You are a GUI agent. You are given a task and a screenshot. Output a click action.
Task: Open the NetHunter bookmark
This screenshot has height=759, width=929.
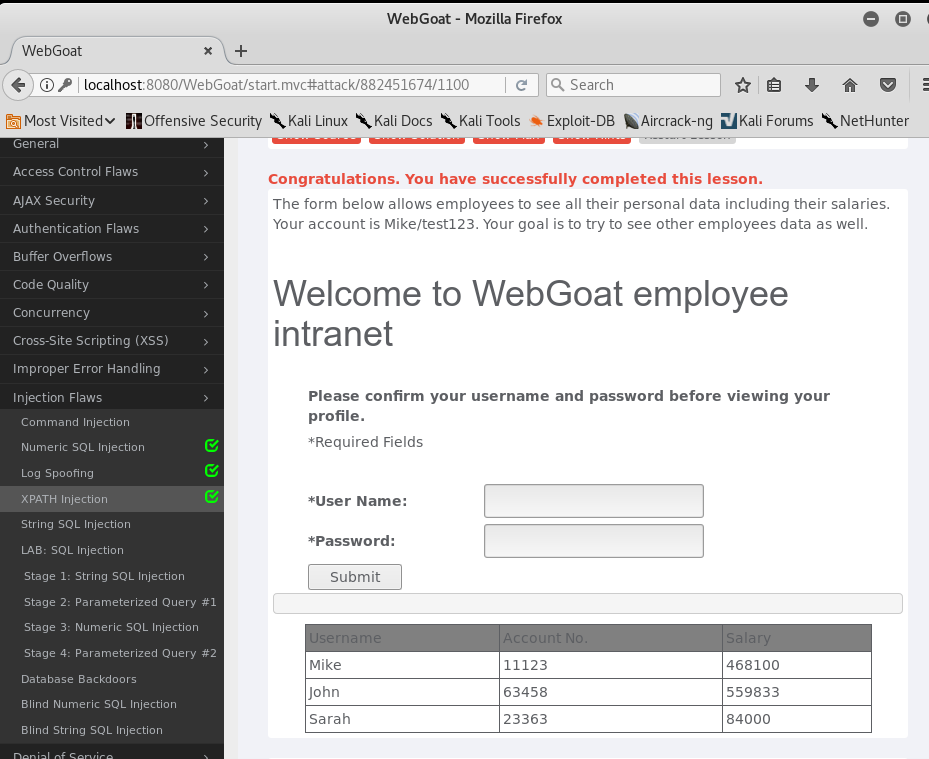(x=865, y=121)
